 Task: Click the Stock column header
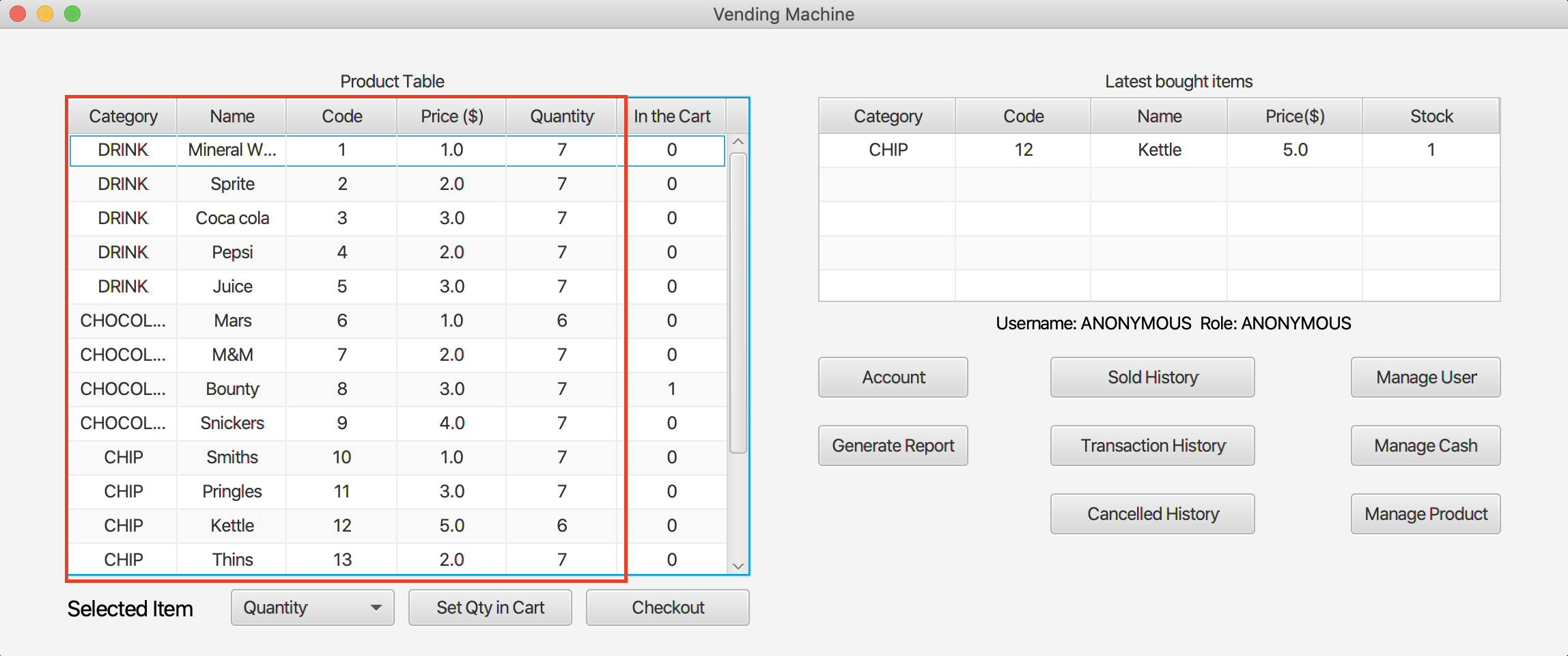tap(1431, 116)
